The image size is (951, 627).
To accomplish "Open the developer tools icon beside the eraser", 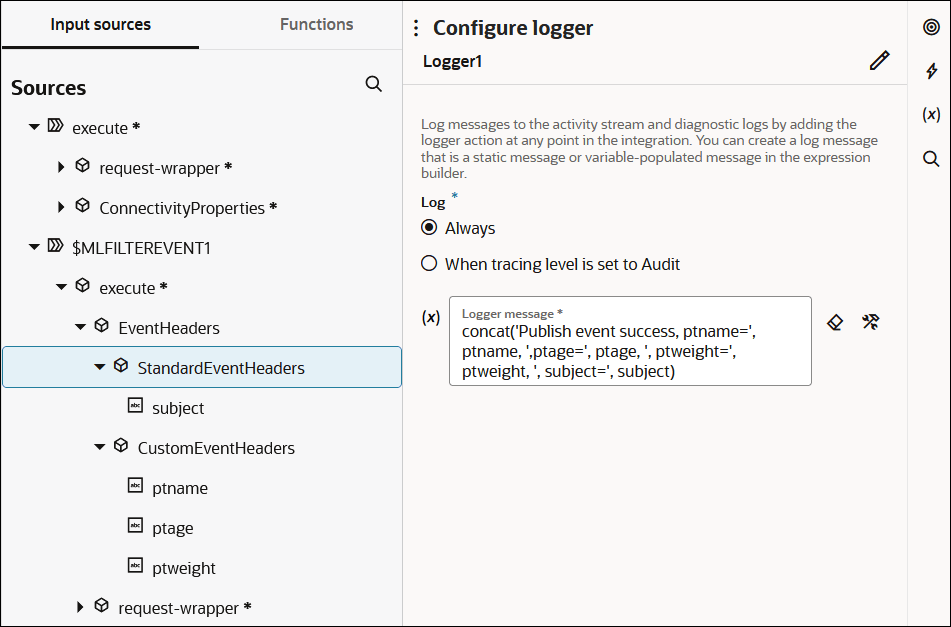I will coord(870,322).
